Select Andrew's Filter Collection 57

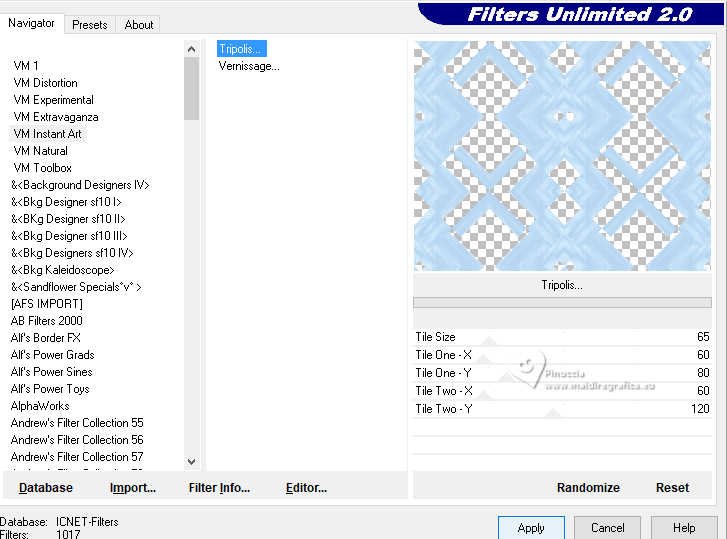pos(77,457)
